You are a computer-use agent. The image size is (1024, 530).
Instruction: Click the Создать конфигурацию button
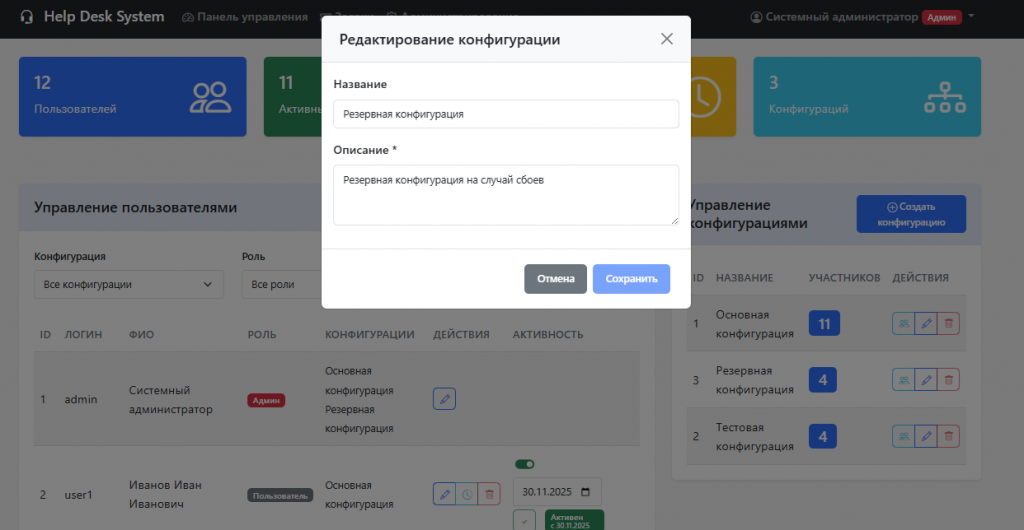coord(911,214)
